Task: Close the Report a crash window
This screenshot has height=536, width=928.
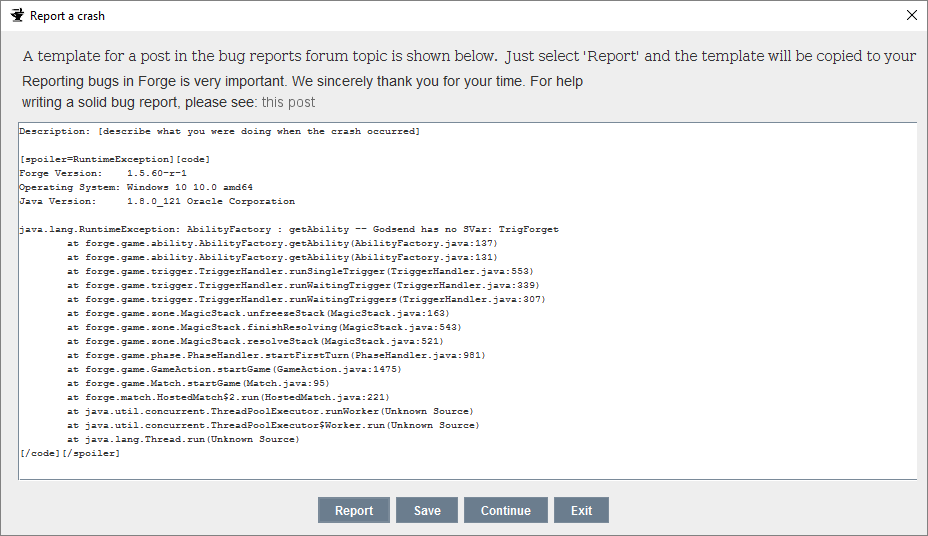Action: [x=911, y=15]
